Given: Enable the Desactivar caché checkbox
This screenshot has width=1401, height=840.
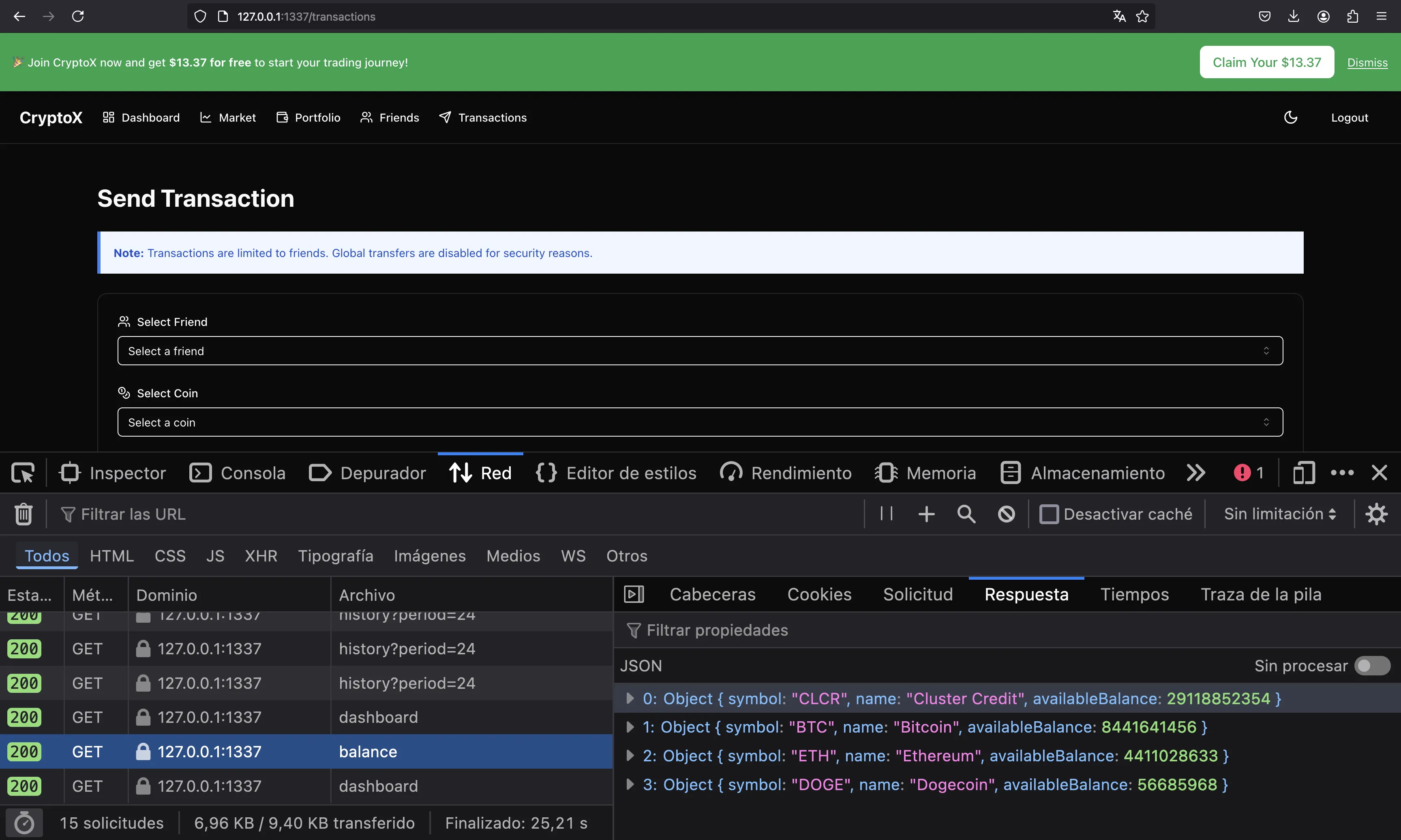Looking at the screenshot, I should [x=1049, y=514].
